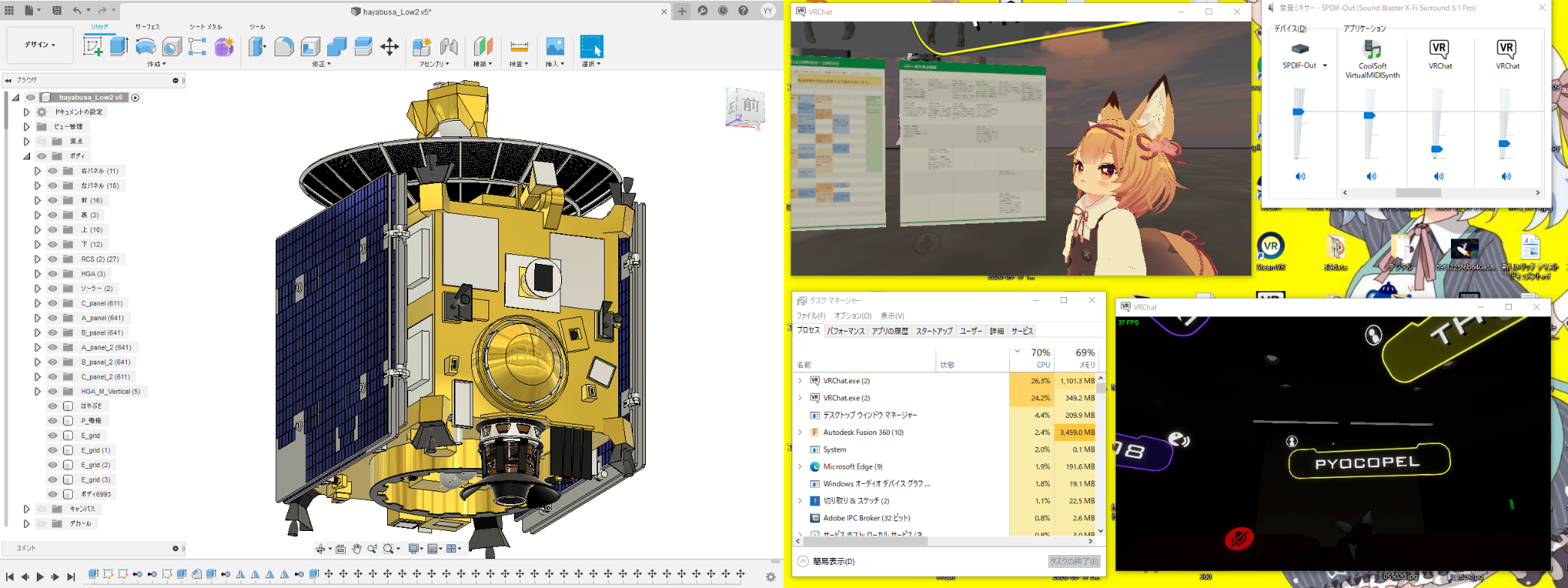Open the デザイン workspace dropdown
Image resolution: width=1568 pixels, height=588 pixels.
(x=40, y=45)
